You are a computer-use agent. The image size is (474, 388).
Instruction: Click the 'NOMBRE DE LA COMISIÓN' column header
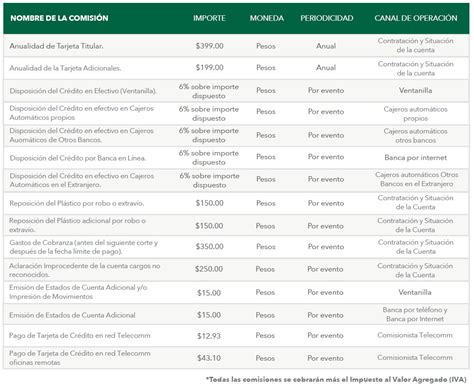(59, 18)
